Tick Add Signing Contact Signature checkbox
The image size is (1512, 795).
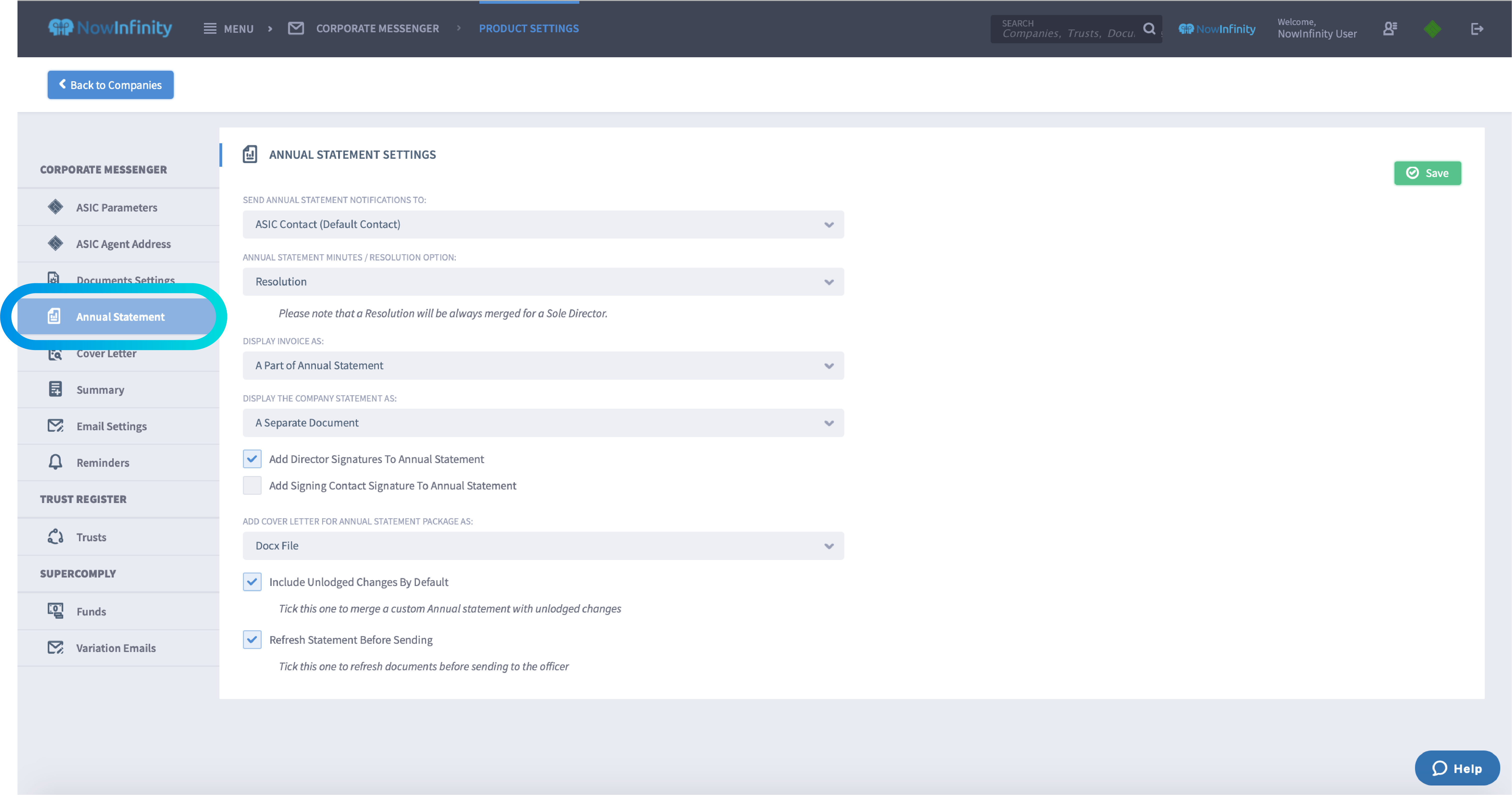[x=252, y=485]
